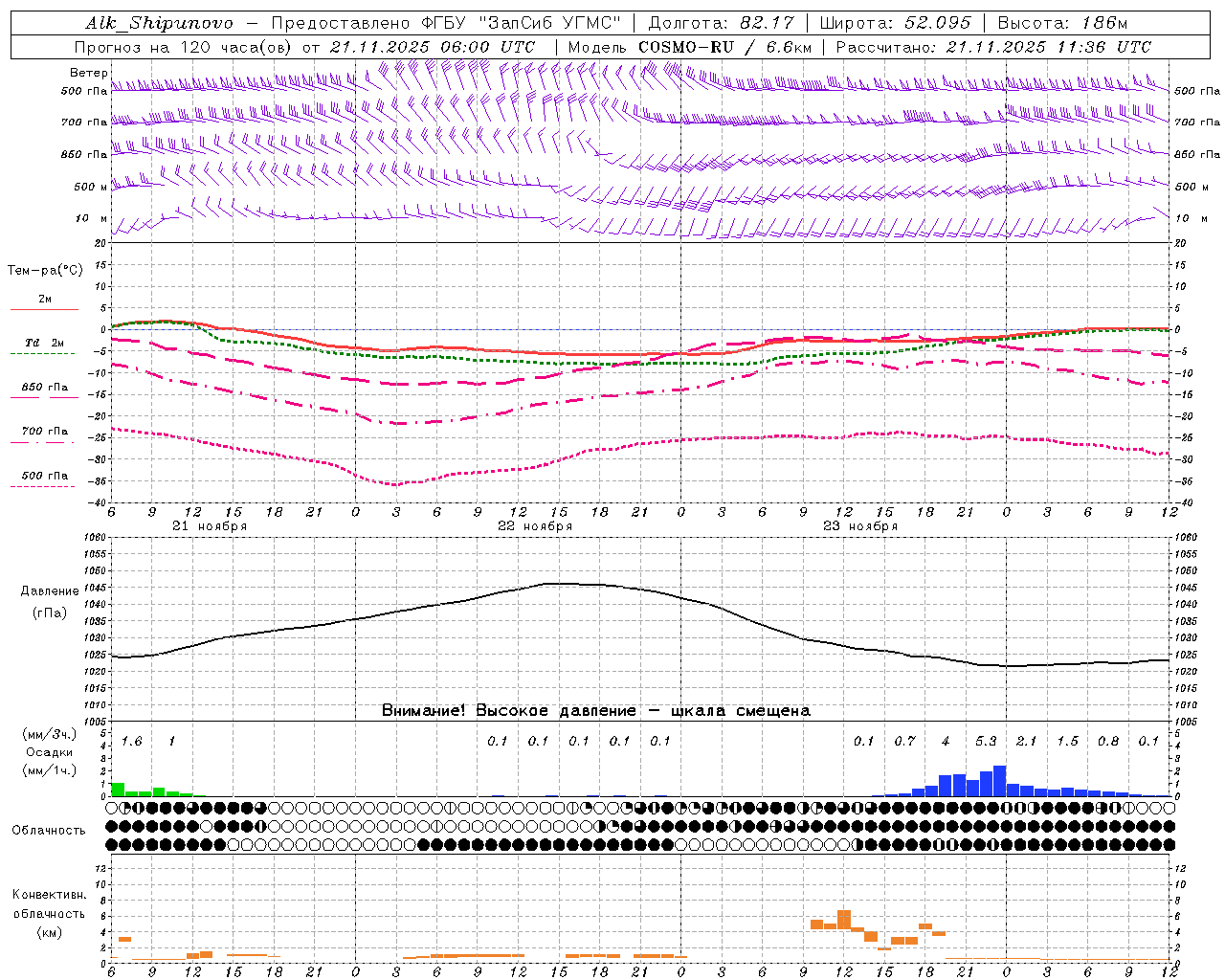
Task: Click the 0.7 precipitation amount
Action: tap(904, 742)
